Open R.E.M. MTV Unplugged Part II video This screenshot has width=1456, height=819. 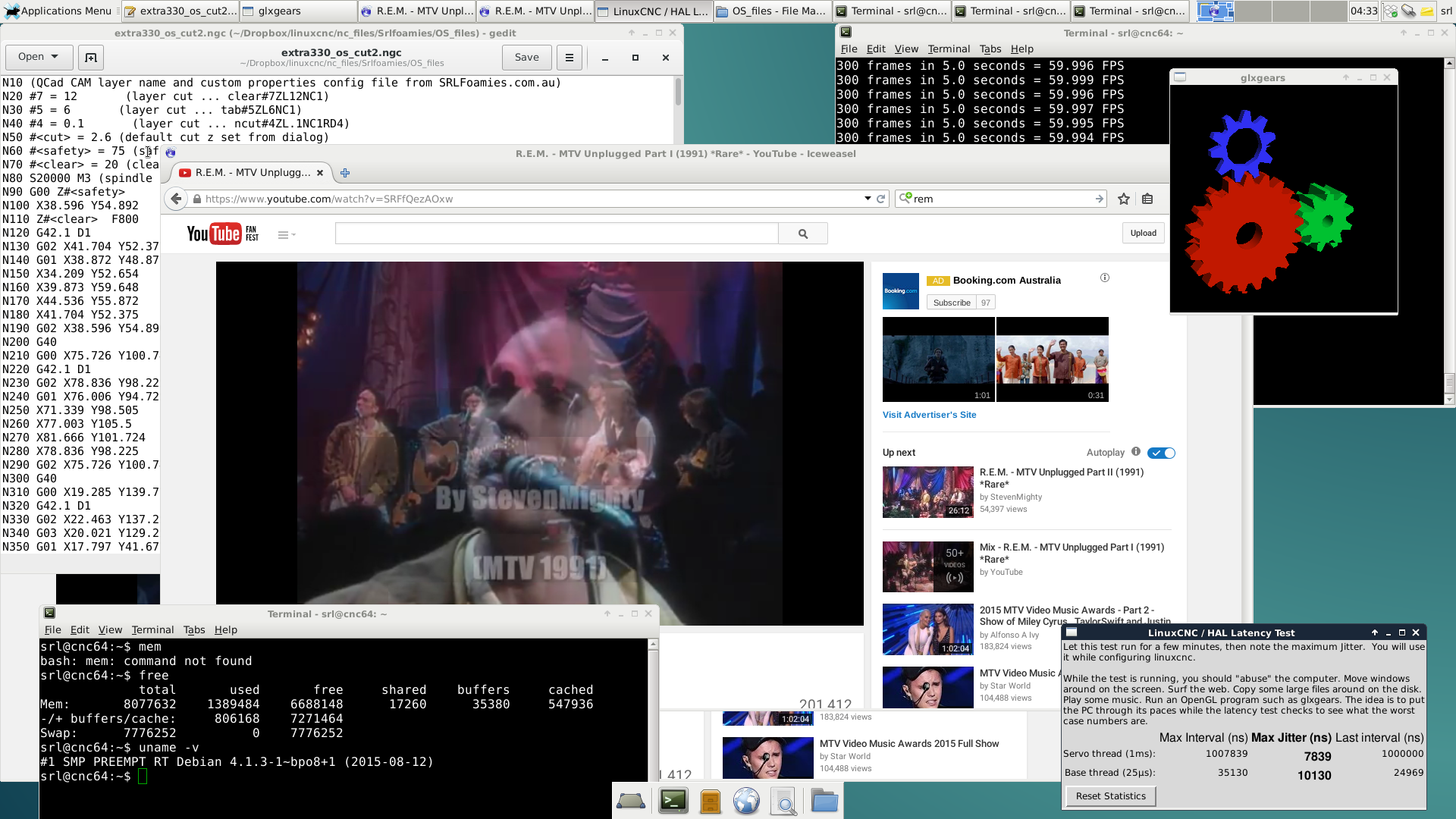click(x=1061, y=478)
